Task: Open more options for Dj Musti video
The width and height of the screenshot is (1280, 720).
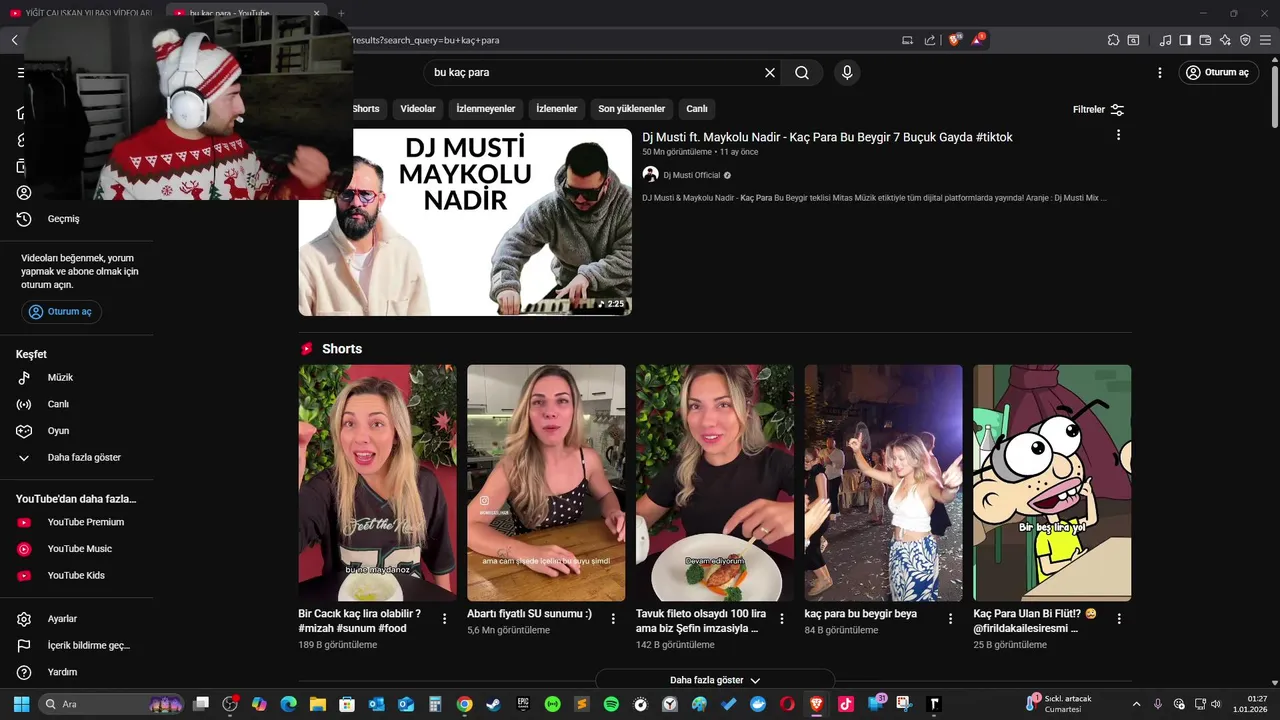Action: [x=1118, y=135]
